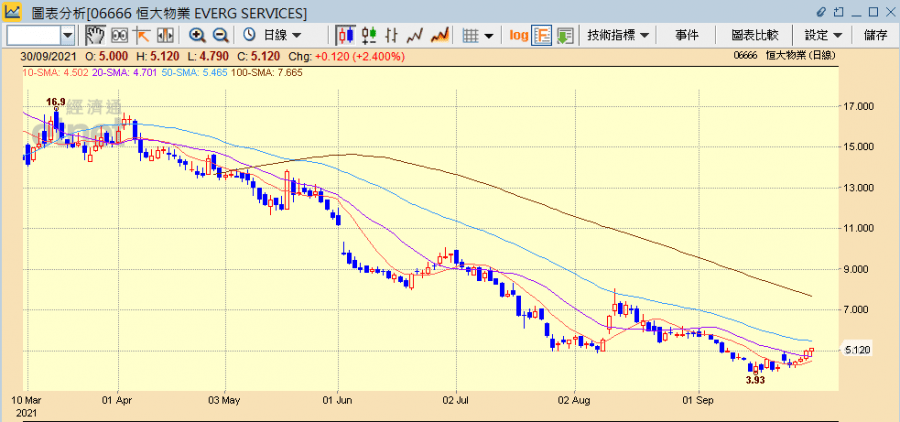Toggle the log scale button
The height and width of the screenshot is (422, 900).
pyautogui.click(x=518, y=35)
